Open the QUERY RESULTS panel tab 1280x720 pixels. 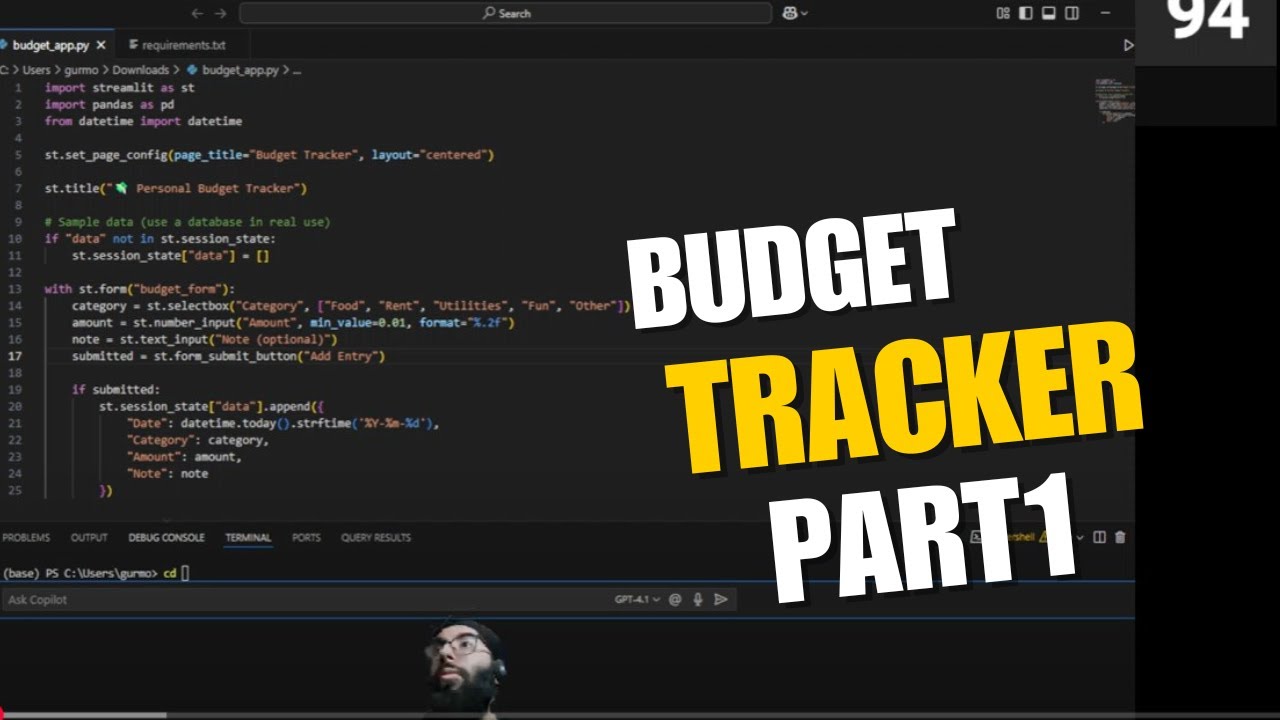tap(376, 537)
